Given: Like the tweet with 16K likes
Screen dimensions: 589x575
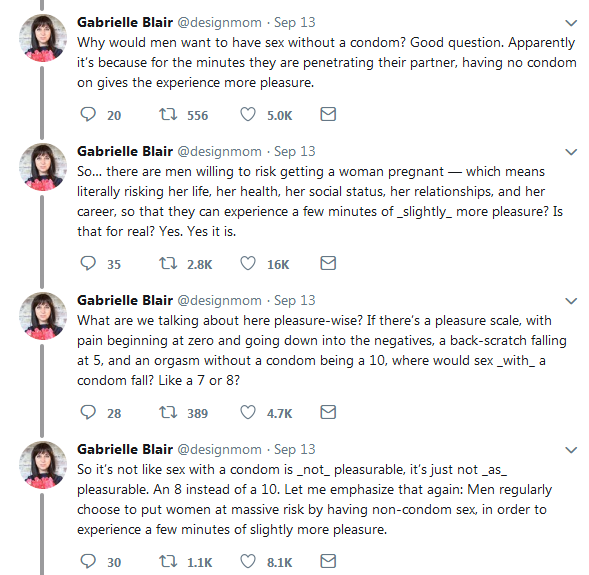Looking at the screenshot, I should click(248, 264).
